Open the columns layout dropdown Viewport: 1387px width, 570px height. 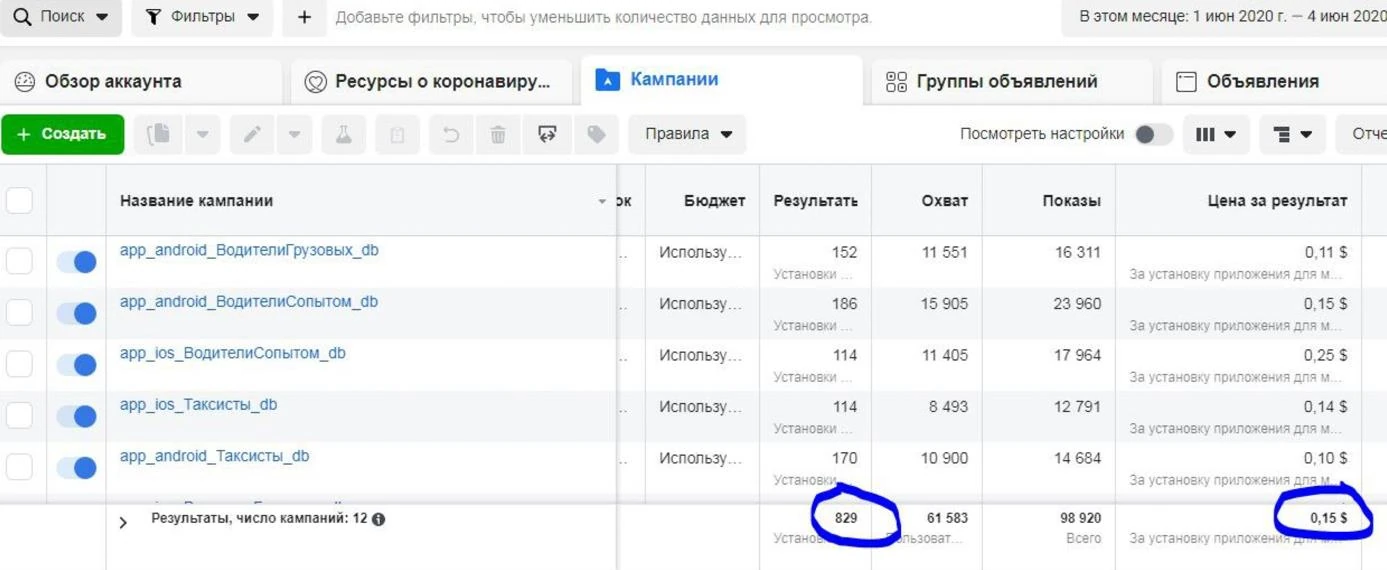tap(1216, 134)
